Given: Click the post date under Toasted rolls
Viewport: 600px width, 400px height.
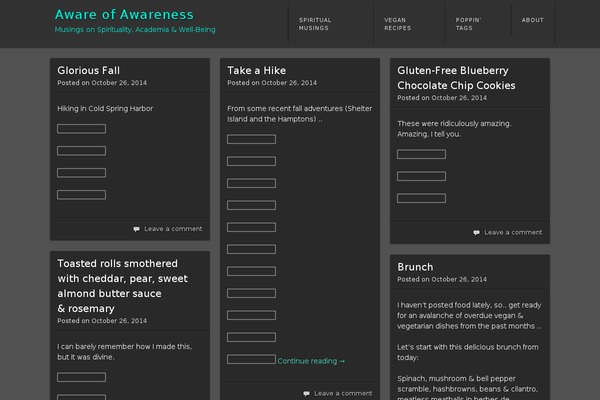Looking at the screenshot, I should coord(119,321).
